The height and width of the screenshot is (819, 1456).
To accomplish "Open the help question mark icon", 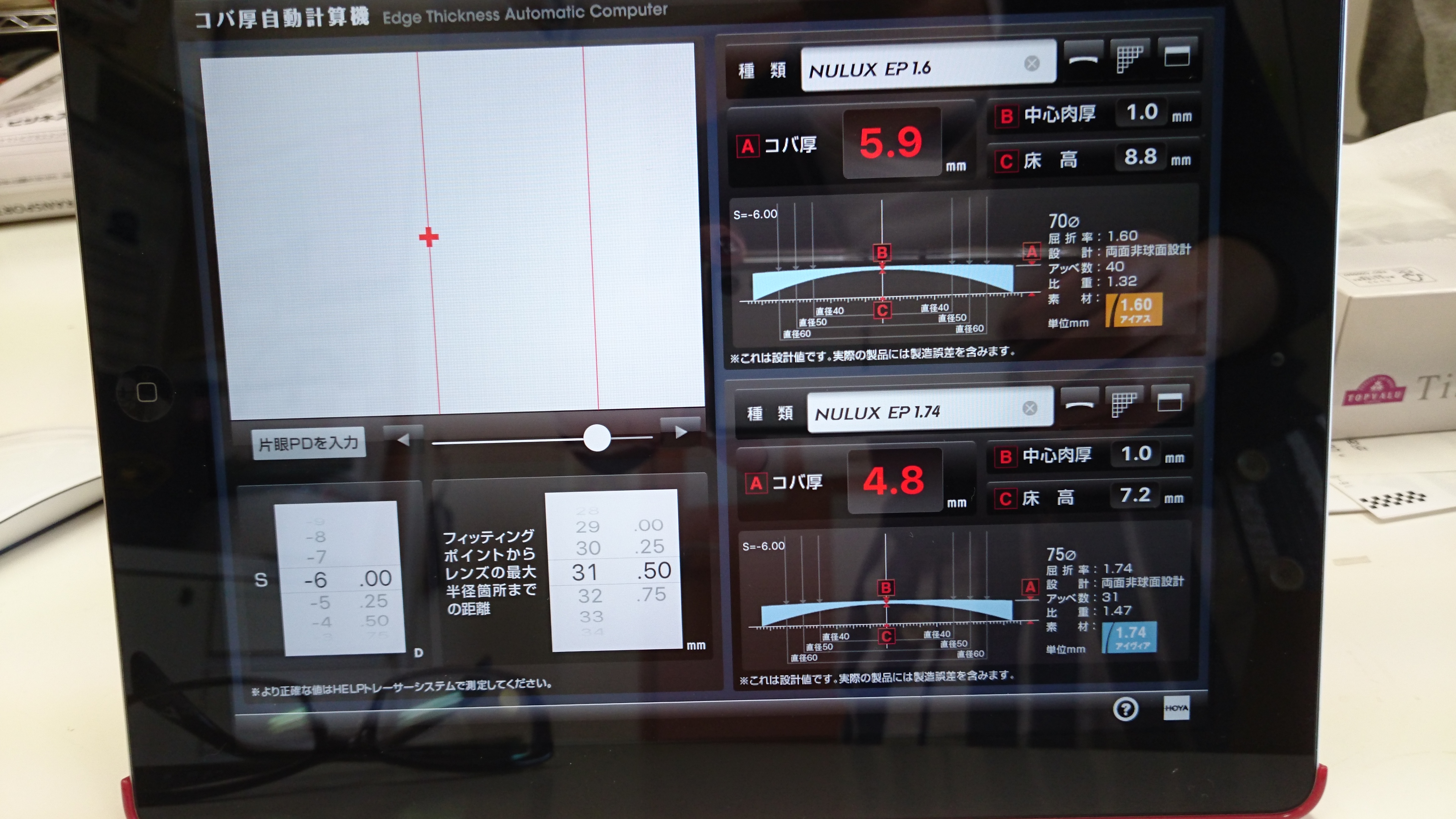I will (1125, 709).
